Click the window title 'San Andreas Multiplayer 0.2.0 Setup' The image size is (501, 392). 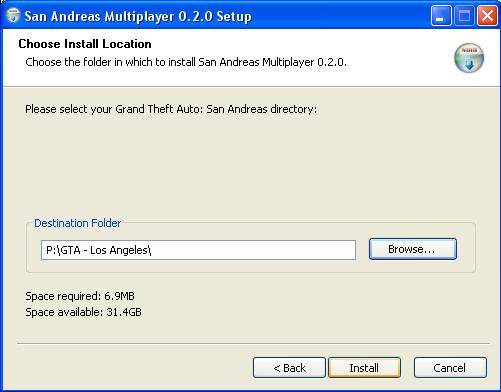click(138, 16)
